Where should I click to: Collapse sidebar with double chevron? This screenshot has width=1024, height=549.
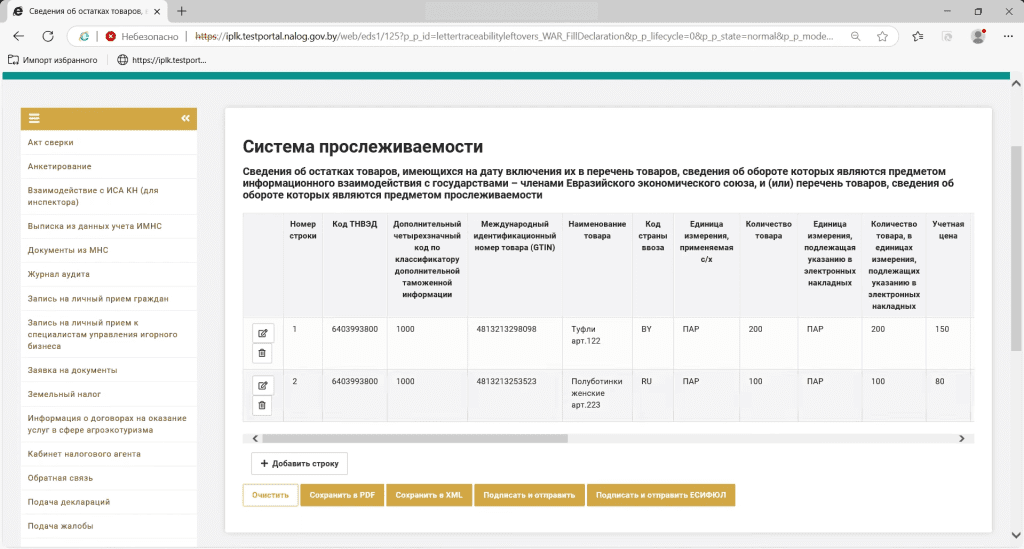pyautogui.click(x=185, y=118)
